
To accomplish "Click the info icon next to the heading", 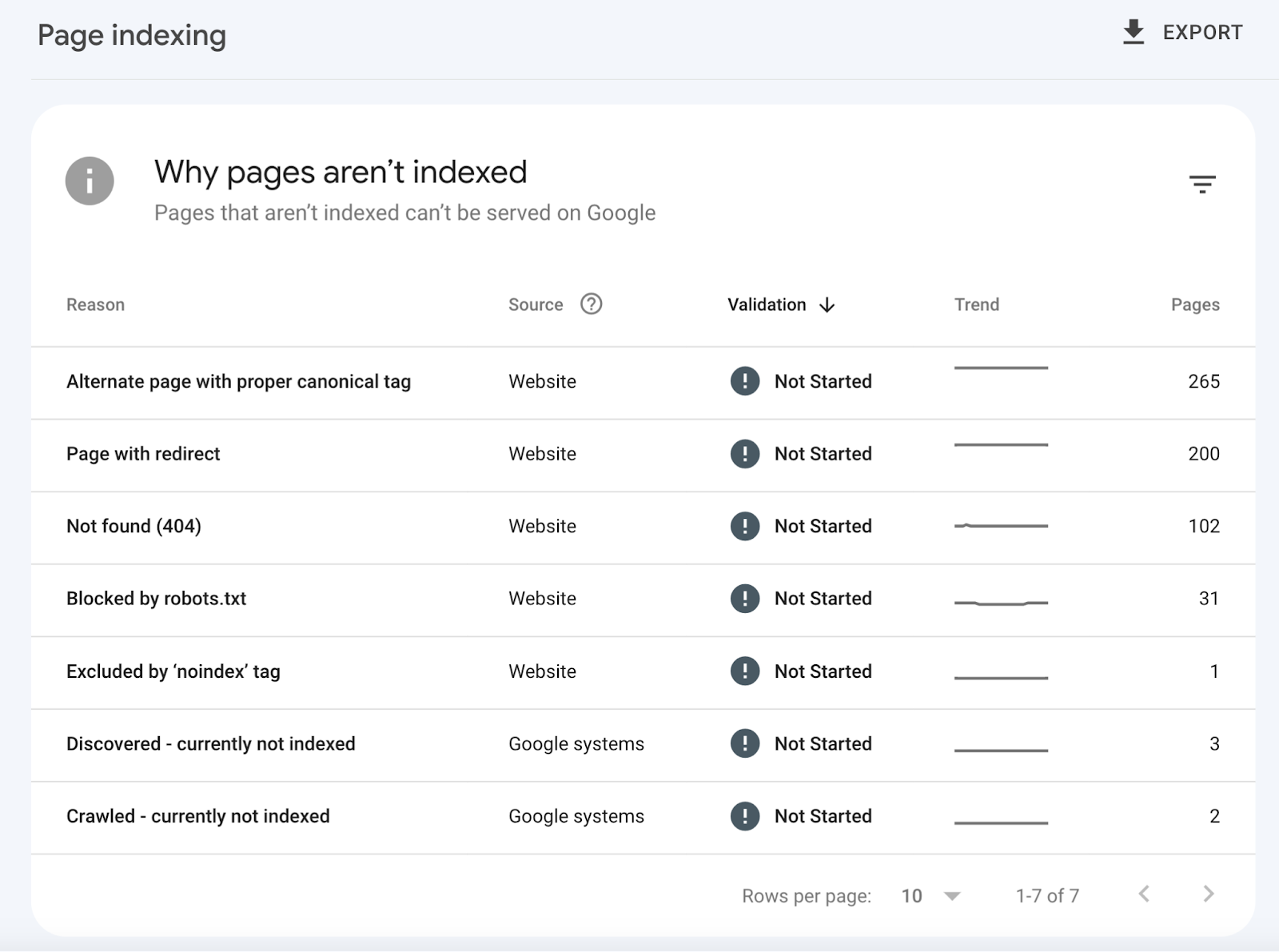I will click(x=90, y=181).
